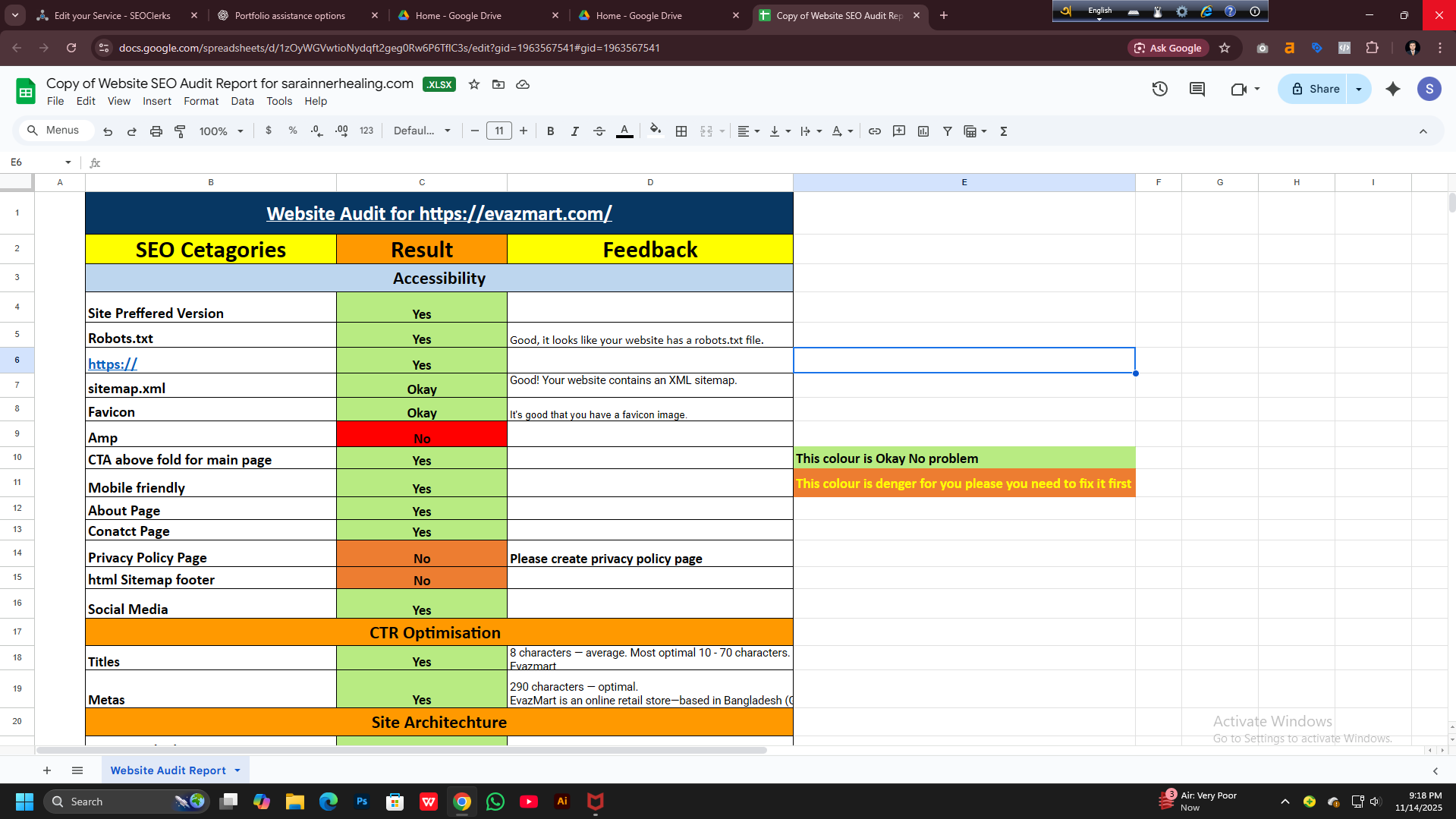
Task: Insert a chart using toolbar icon
Action: point(923,131)
